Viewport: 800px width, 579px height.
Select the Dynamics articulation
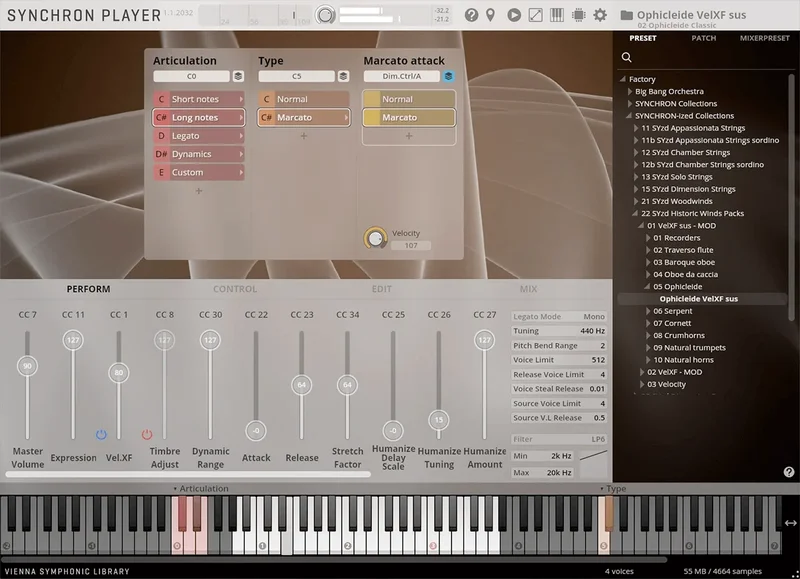pyautogui.click(x=199, y=154)
